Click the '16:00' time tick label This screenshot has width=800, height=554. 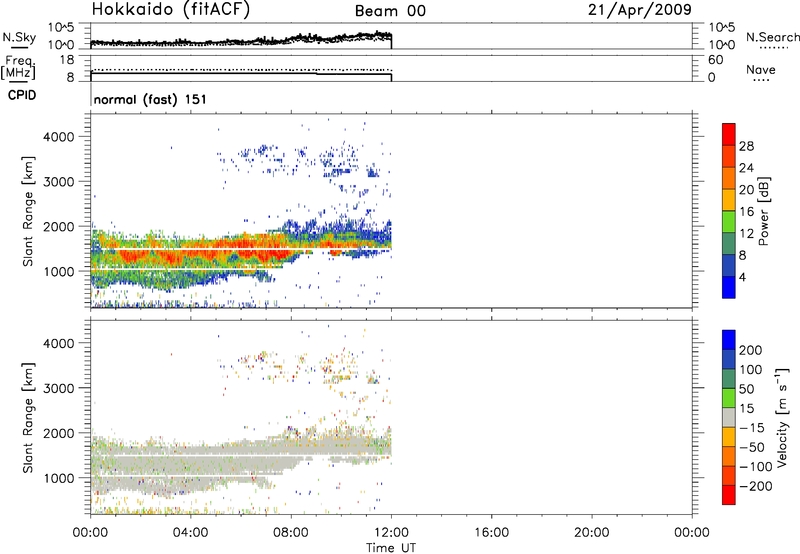click(491, 533)
